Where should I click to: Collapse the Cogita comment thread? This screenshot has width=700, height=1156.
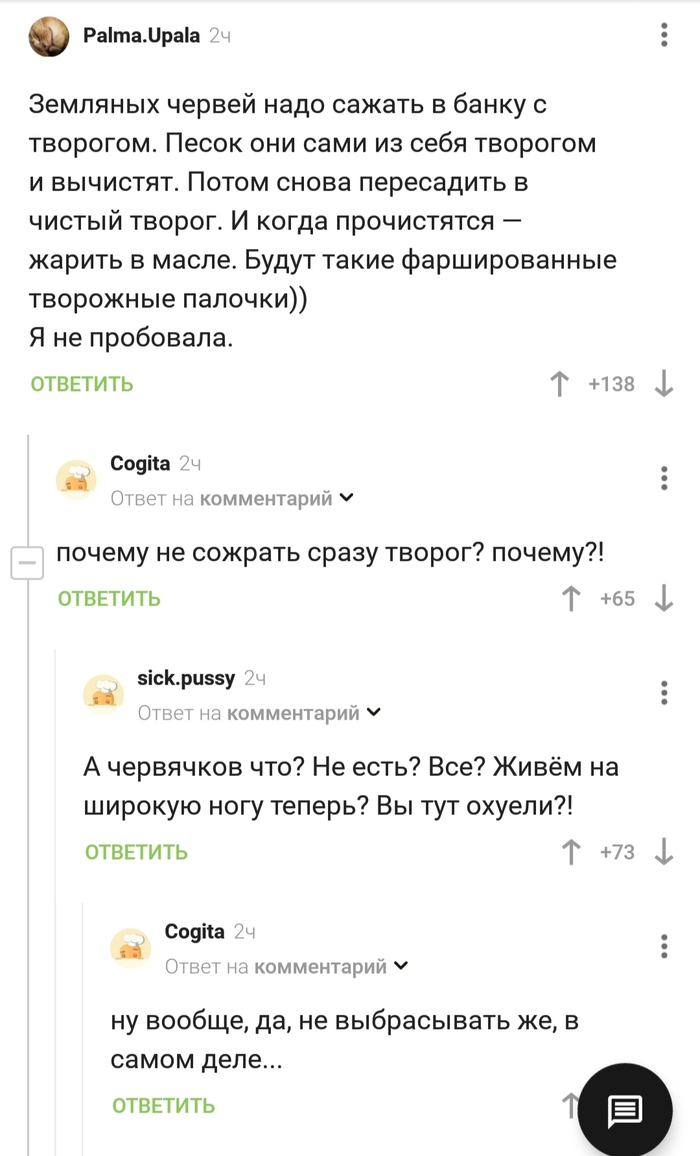tap(29, 563)
